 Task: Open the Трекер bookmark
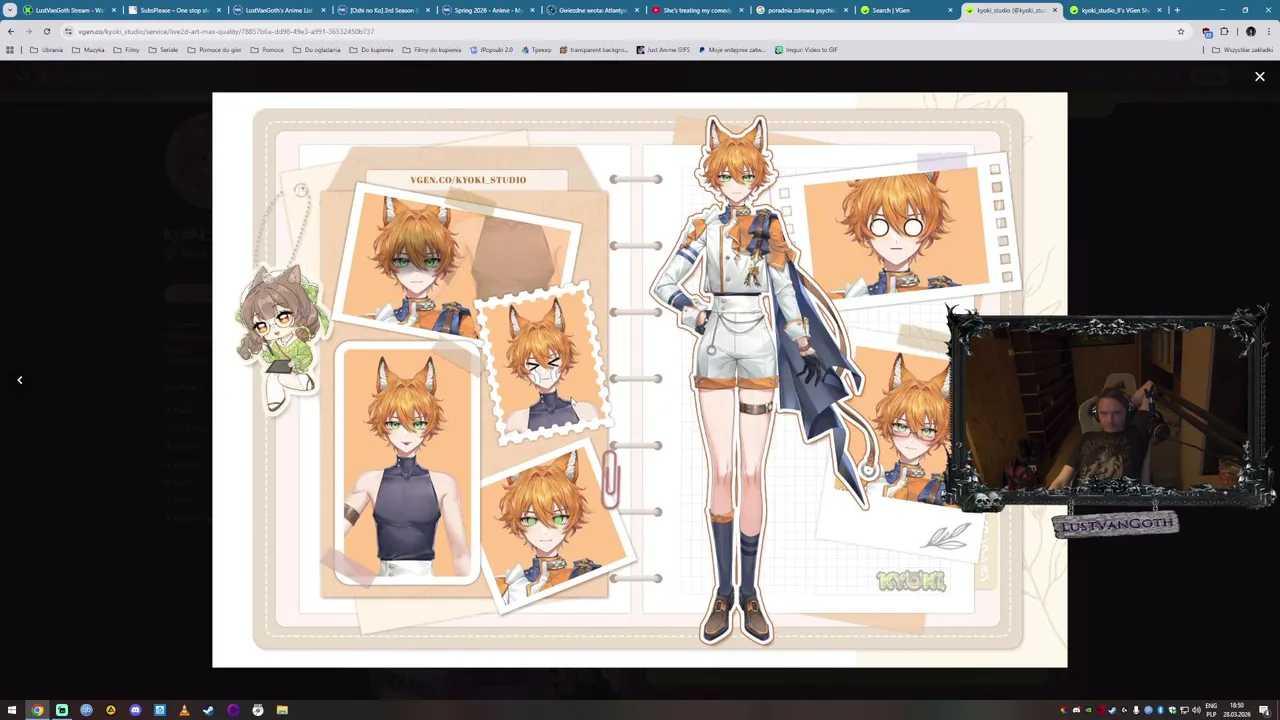536,49
